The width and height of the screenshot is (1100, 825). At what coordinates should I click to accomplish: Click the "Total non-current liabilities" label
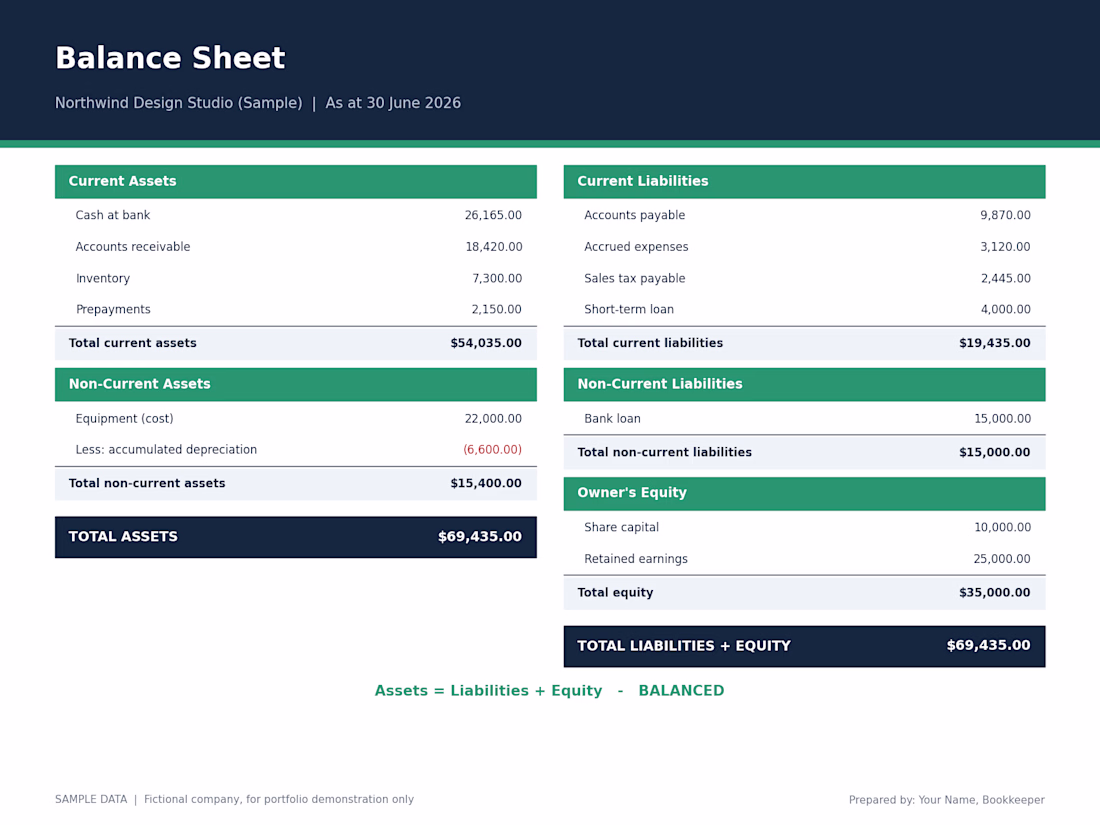coord(664,452)
